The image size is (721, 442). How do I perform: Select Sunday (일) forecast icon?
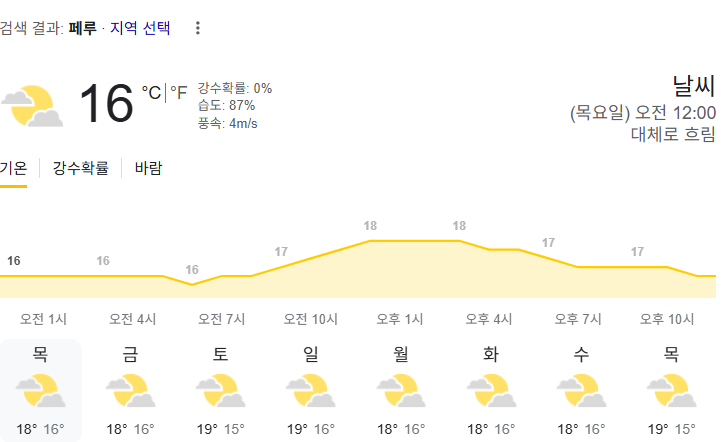click(311, 390)
